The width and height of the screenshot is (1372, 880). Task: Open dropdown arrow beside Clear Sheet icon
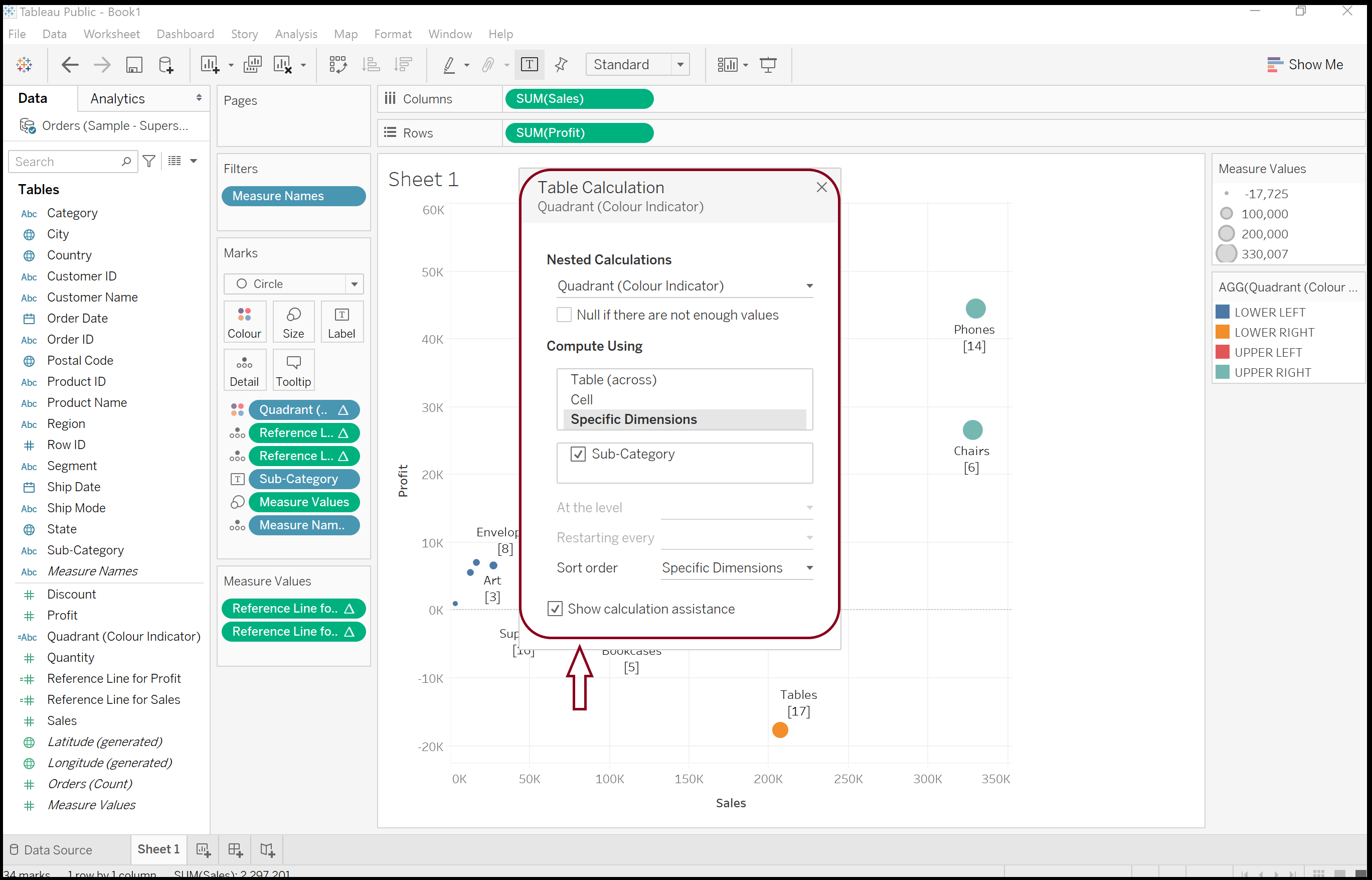303,65
